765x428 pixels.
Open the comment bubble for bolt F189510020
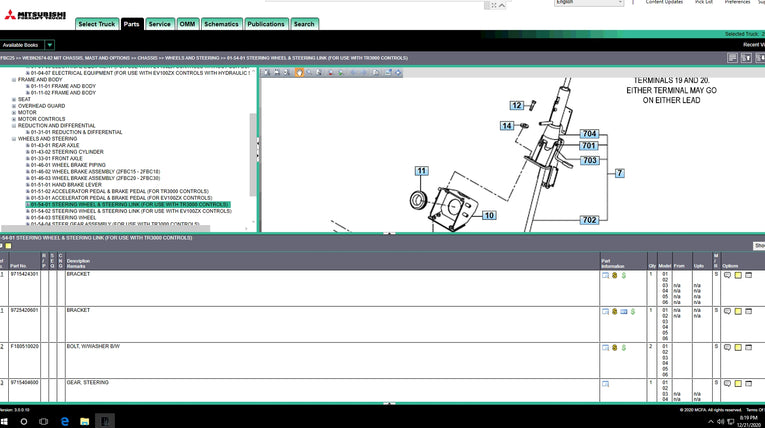tap(726, 346)
